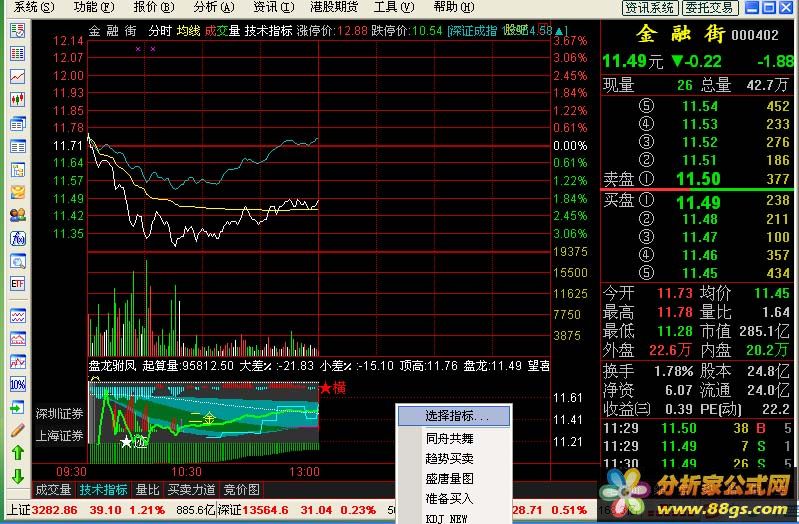Open the f(x) formula manager icon
The width and height of the screenshot is (799, 524).
click(x=17, y=238)
